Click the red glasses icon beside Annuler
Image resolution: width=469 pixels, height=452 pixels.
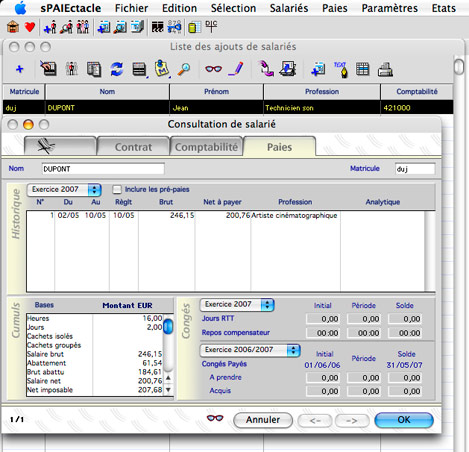(215, 418)
